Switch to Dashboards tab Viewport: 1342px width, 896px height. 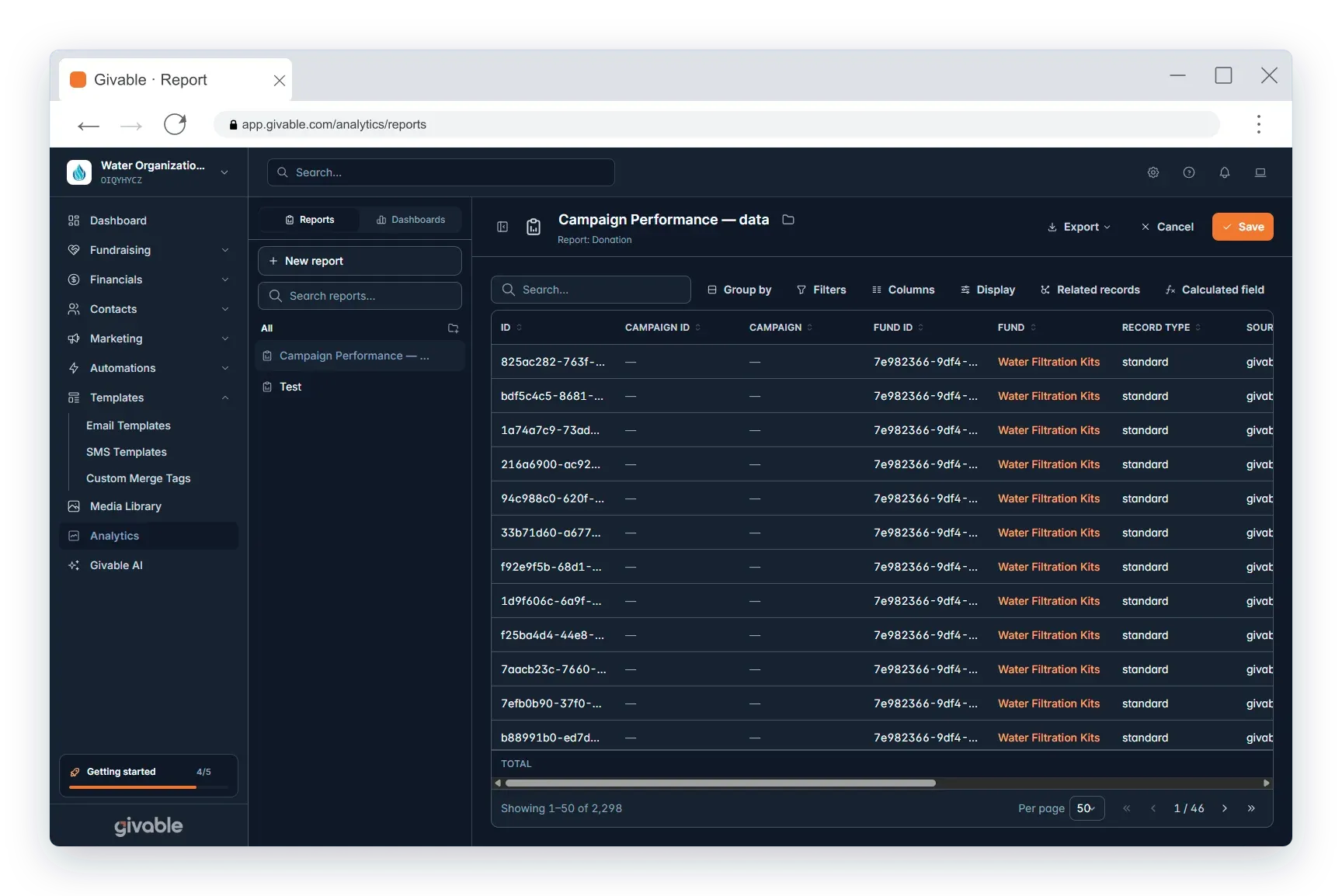pyautogui.click(x=411, y=220)
